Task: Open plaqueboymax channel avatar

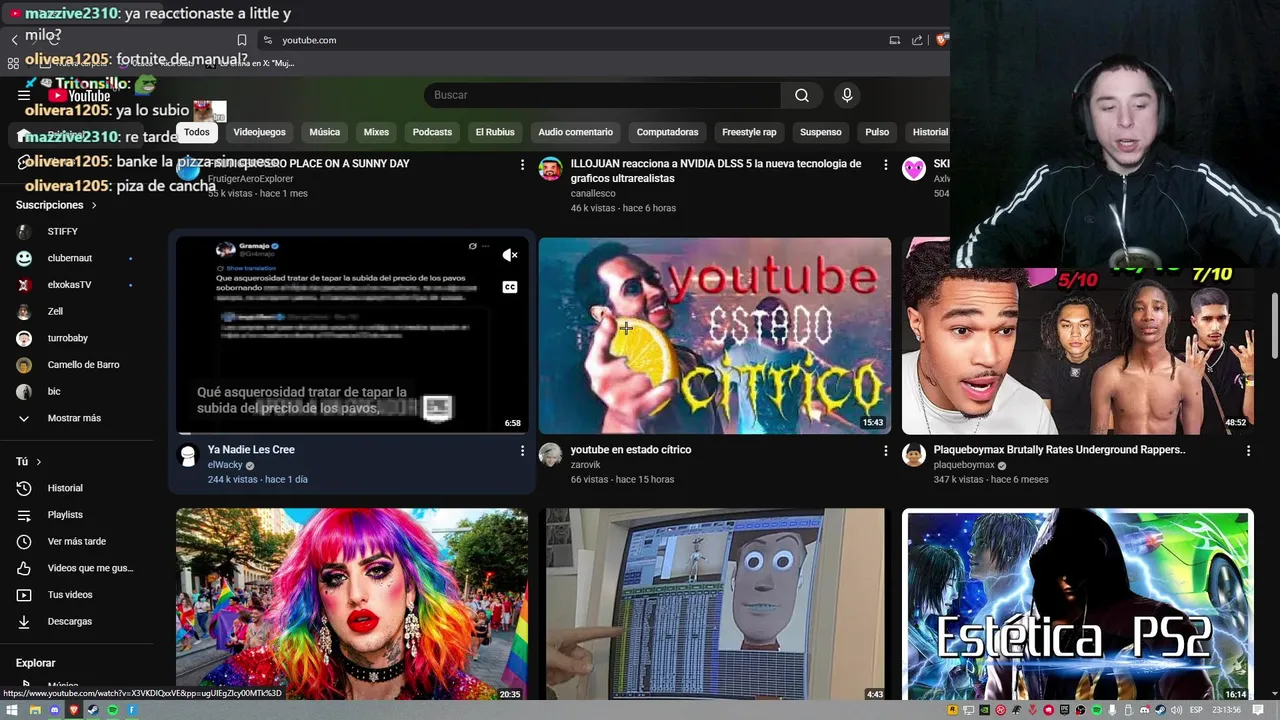Action: 914,456
